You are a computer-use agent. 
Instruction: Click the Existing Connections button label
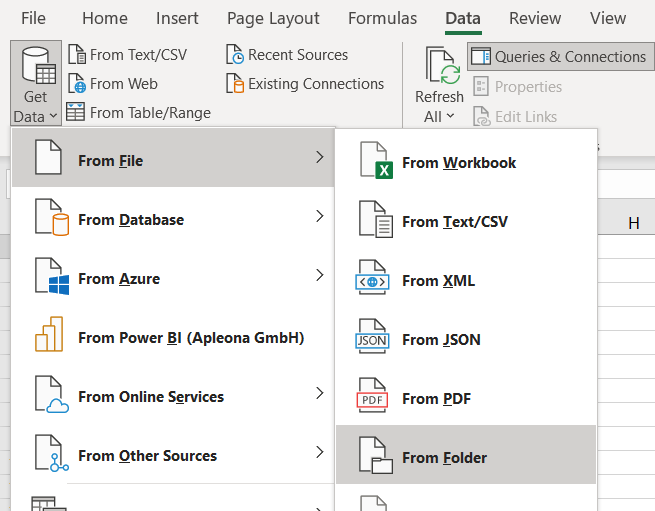(316, 84)
